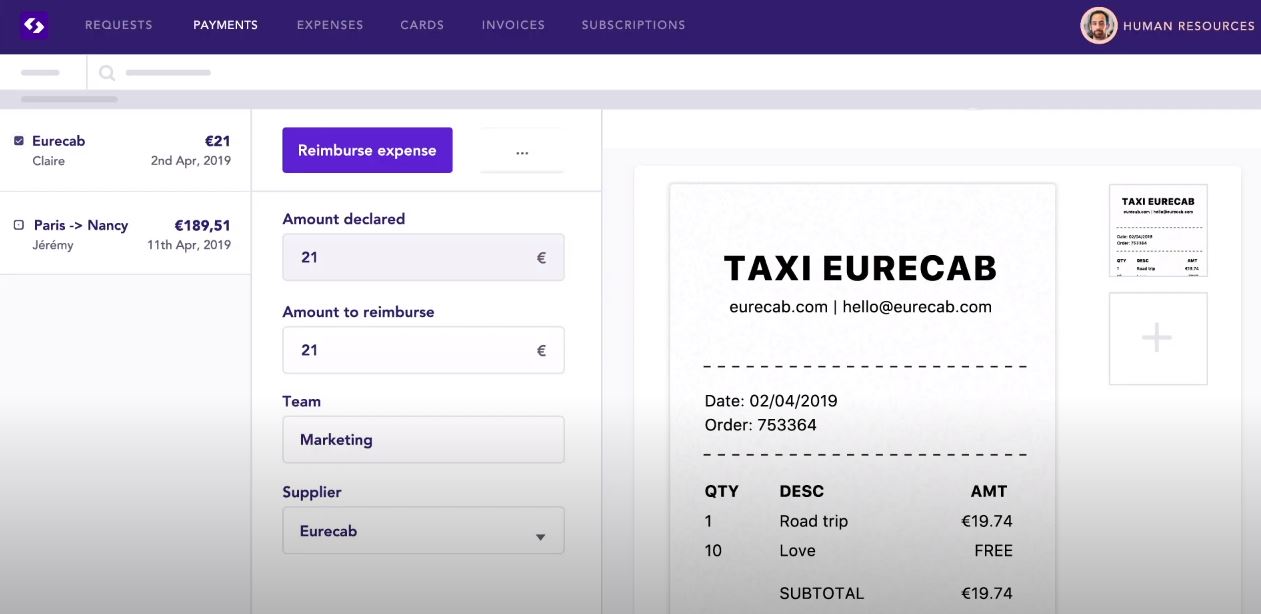
Task: Open the Human Resources account menu
Action: (1188, 26)
